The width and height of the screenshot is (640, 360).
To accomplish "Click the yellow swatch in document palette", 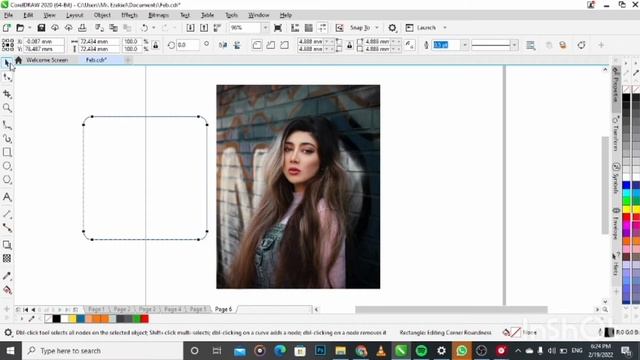I will (x=72, y=319).
